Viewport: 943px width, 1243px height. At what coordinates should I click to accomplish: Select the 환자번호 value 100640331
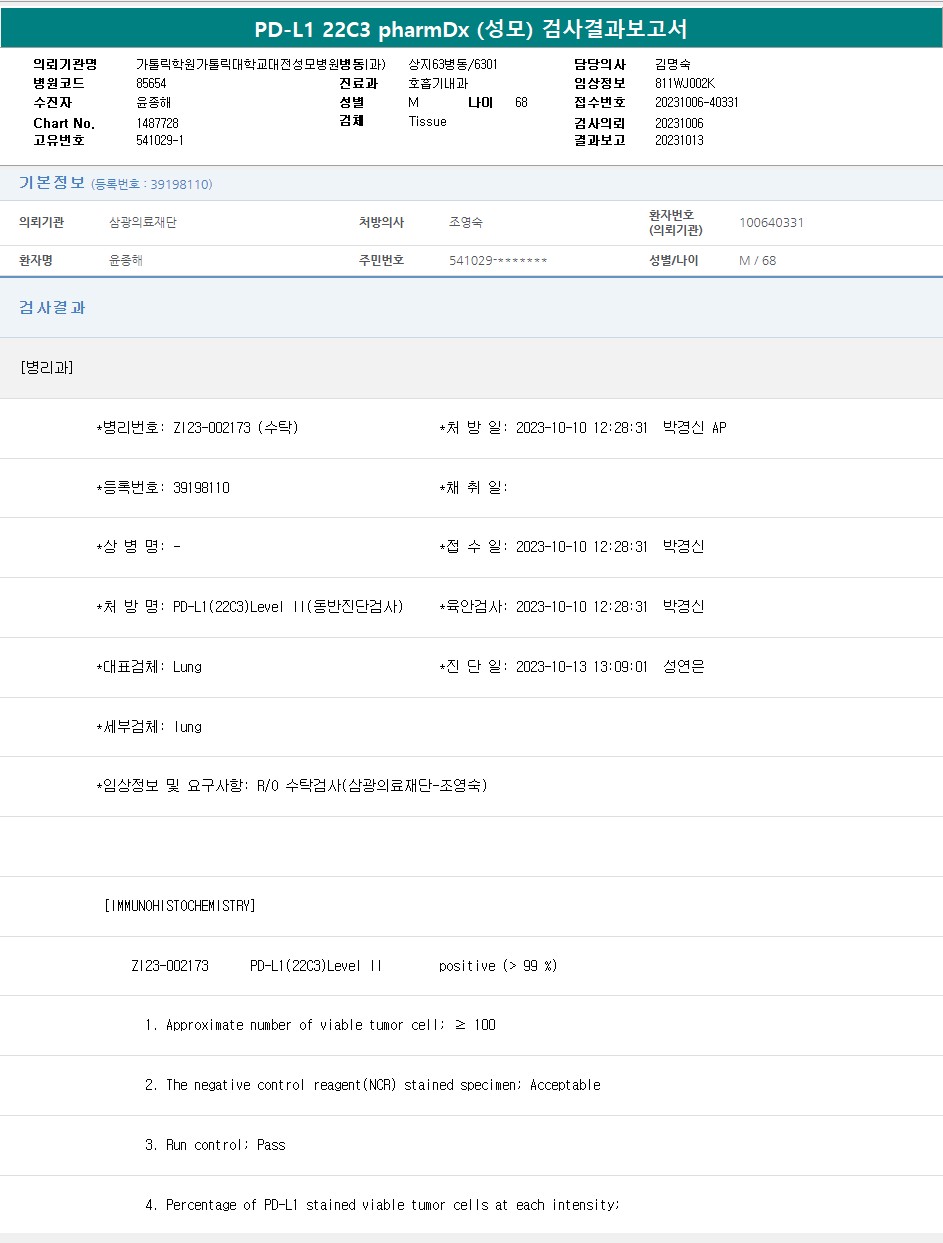771,223
